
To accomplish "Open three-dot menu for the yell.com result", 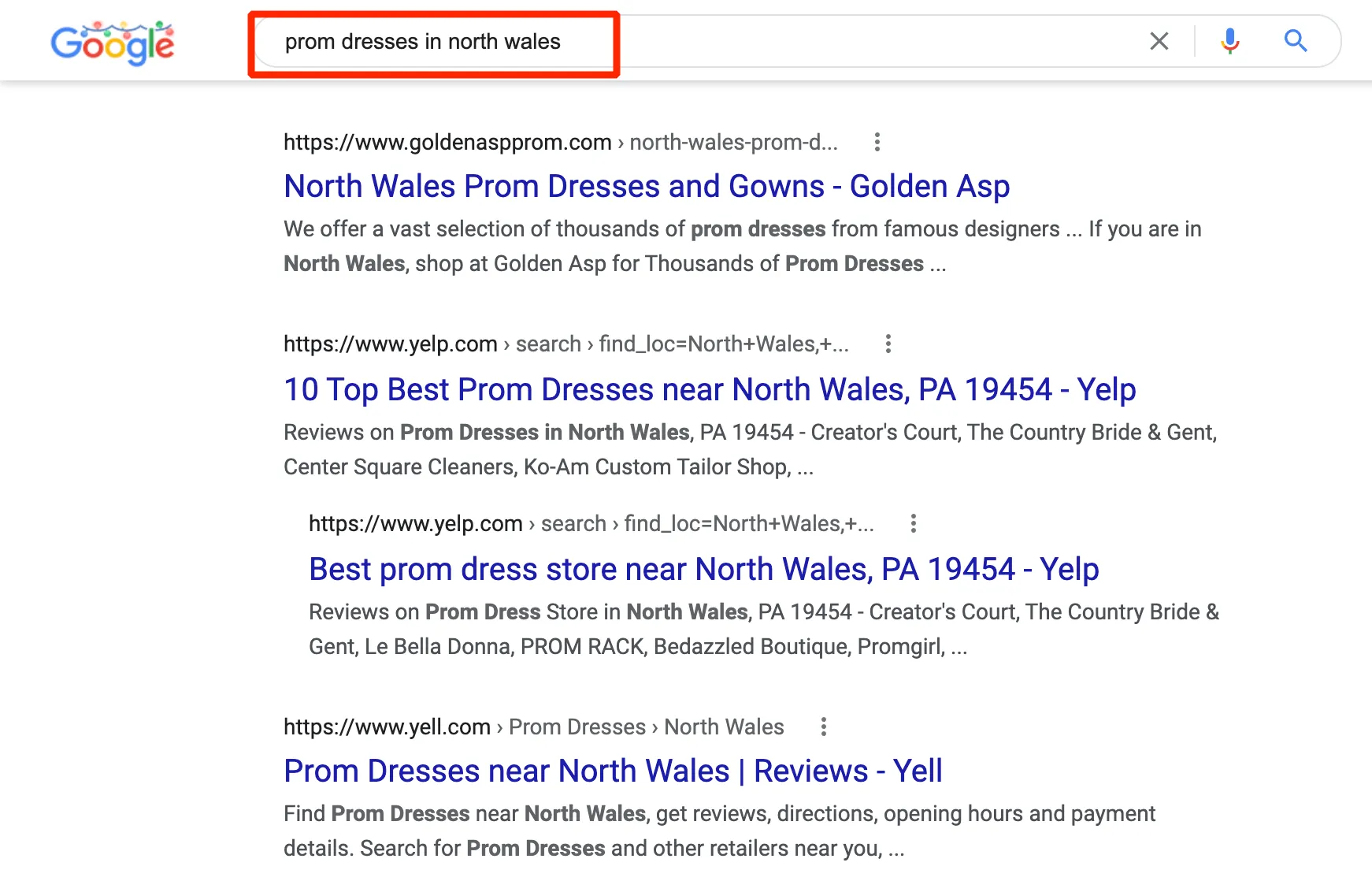I will pyautogui.click(x=823, y=727).
